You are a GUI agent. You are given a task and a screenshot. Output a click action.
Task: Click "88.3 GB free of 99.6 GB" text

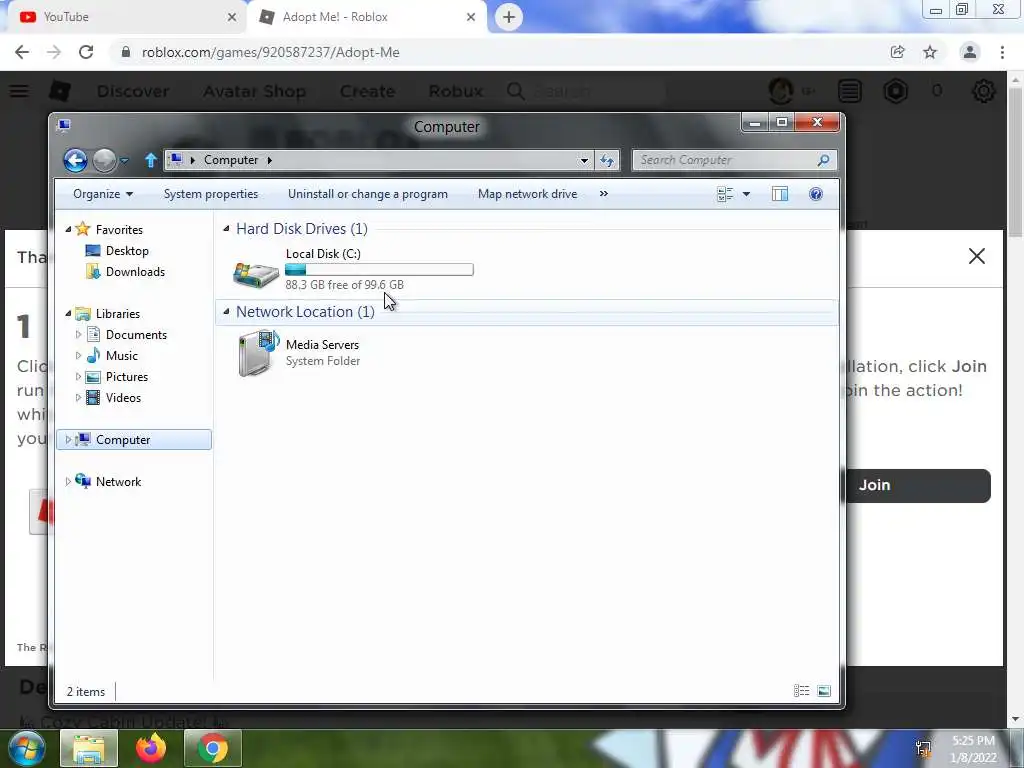tap(344, 285)
